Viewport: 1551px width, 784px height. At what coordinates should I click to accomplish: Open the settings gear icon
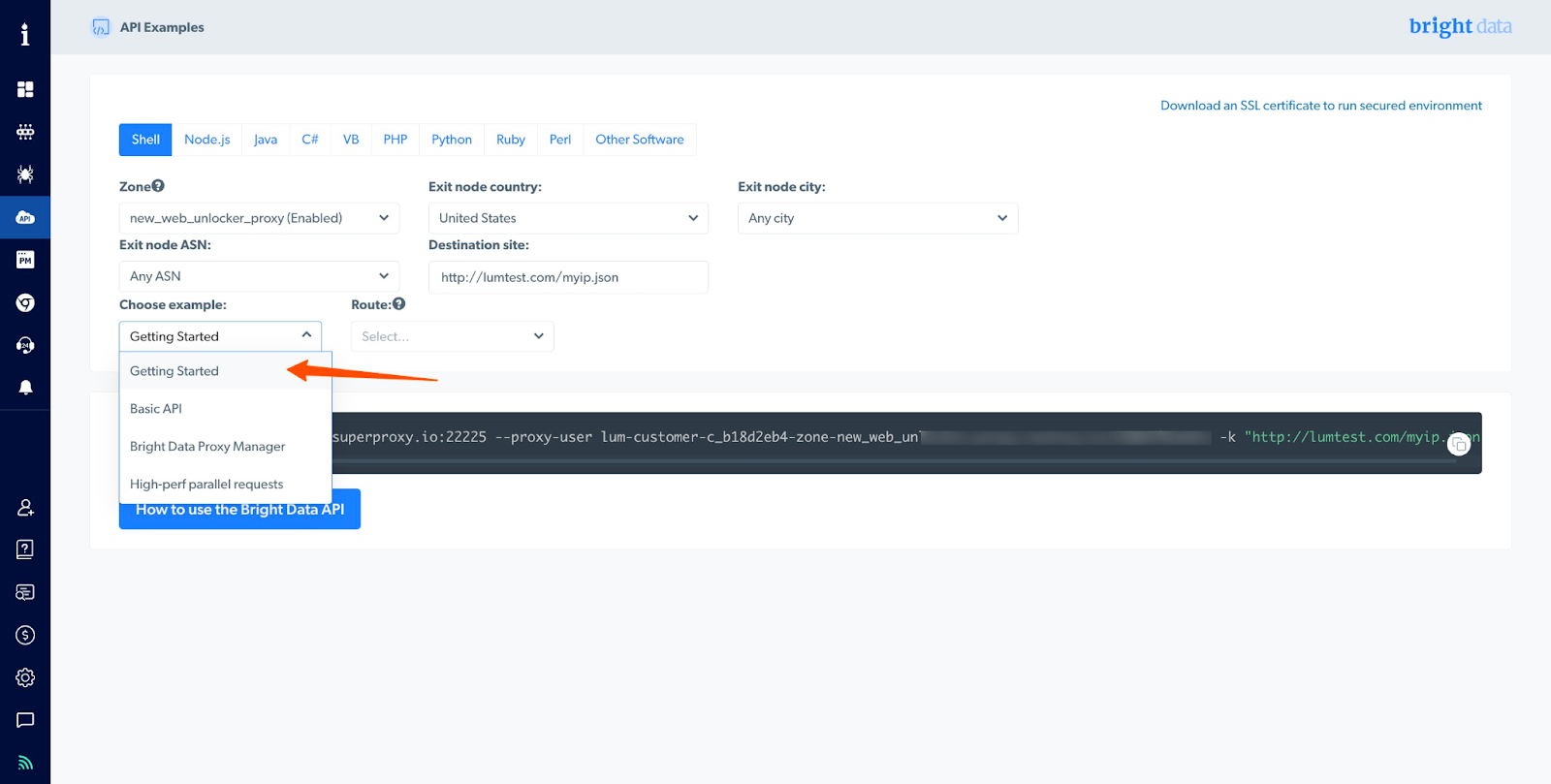pyautogui.click(x=25, y=677)
